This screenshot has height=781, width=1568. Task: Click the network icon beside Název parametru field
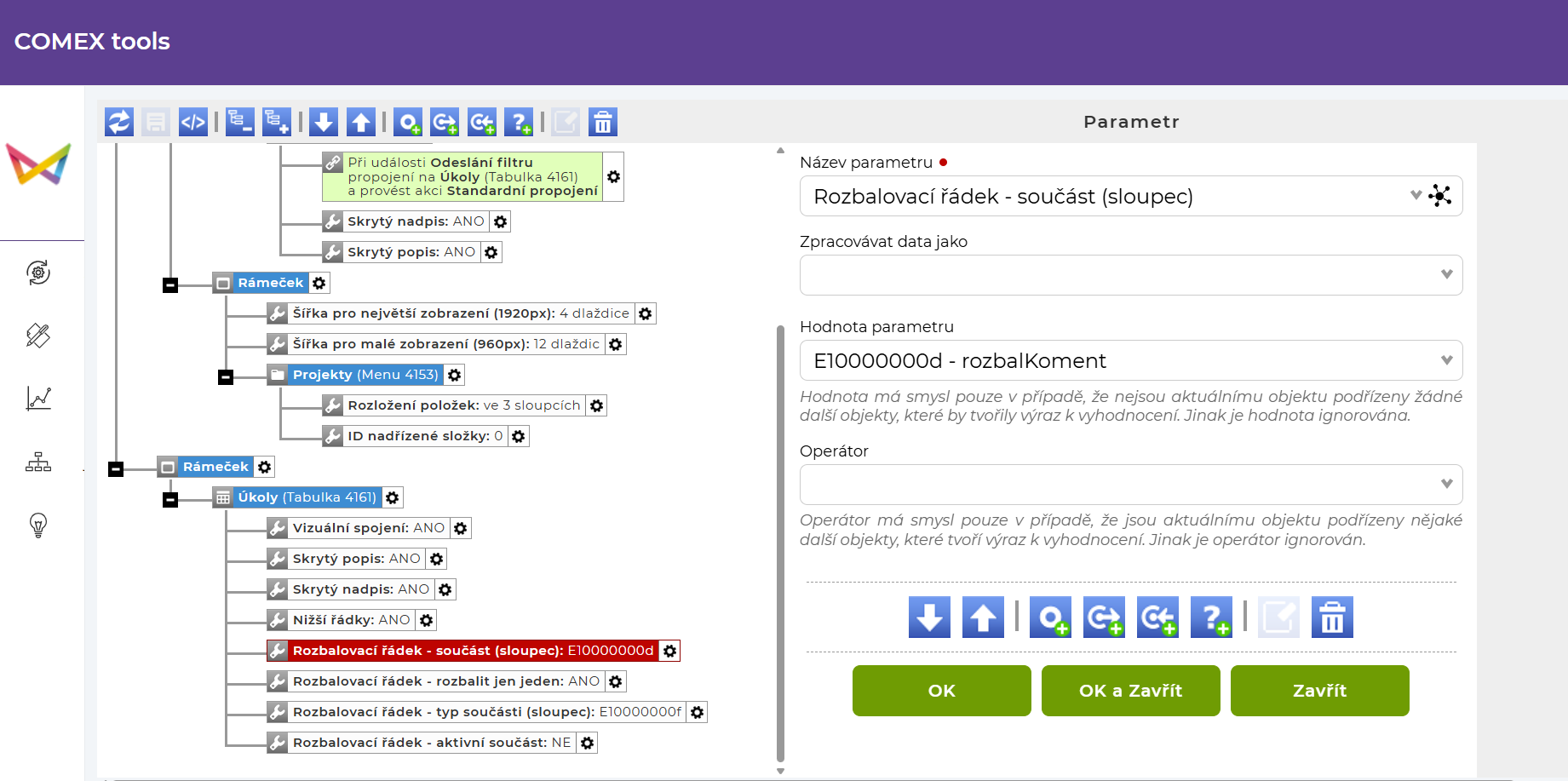1440,196
